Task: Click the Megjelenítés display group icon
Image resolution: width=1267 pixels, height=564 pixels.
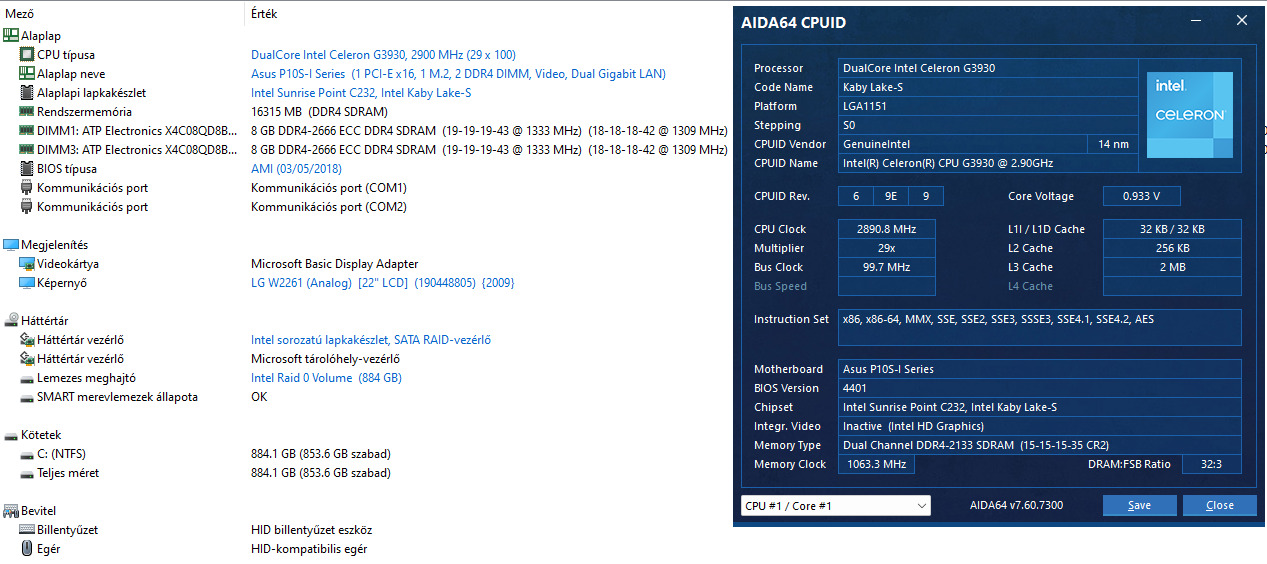Action: click(x=11, y=245)
